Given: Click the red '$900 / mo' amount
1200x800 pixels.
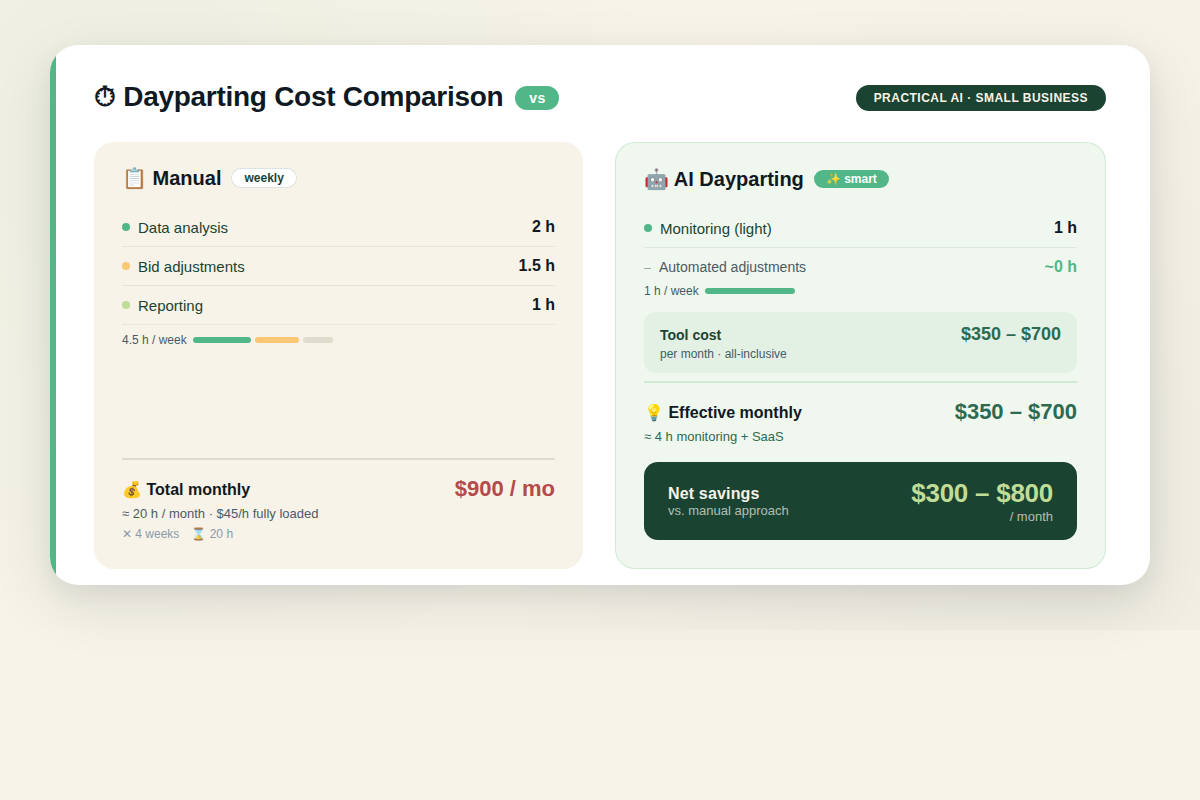Looking at the screenshot, I should [x=505, y=489].
